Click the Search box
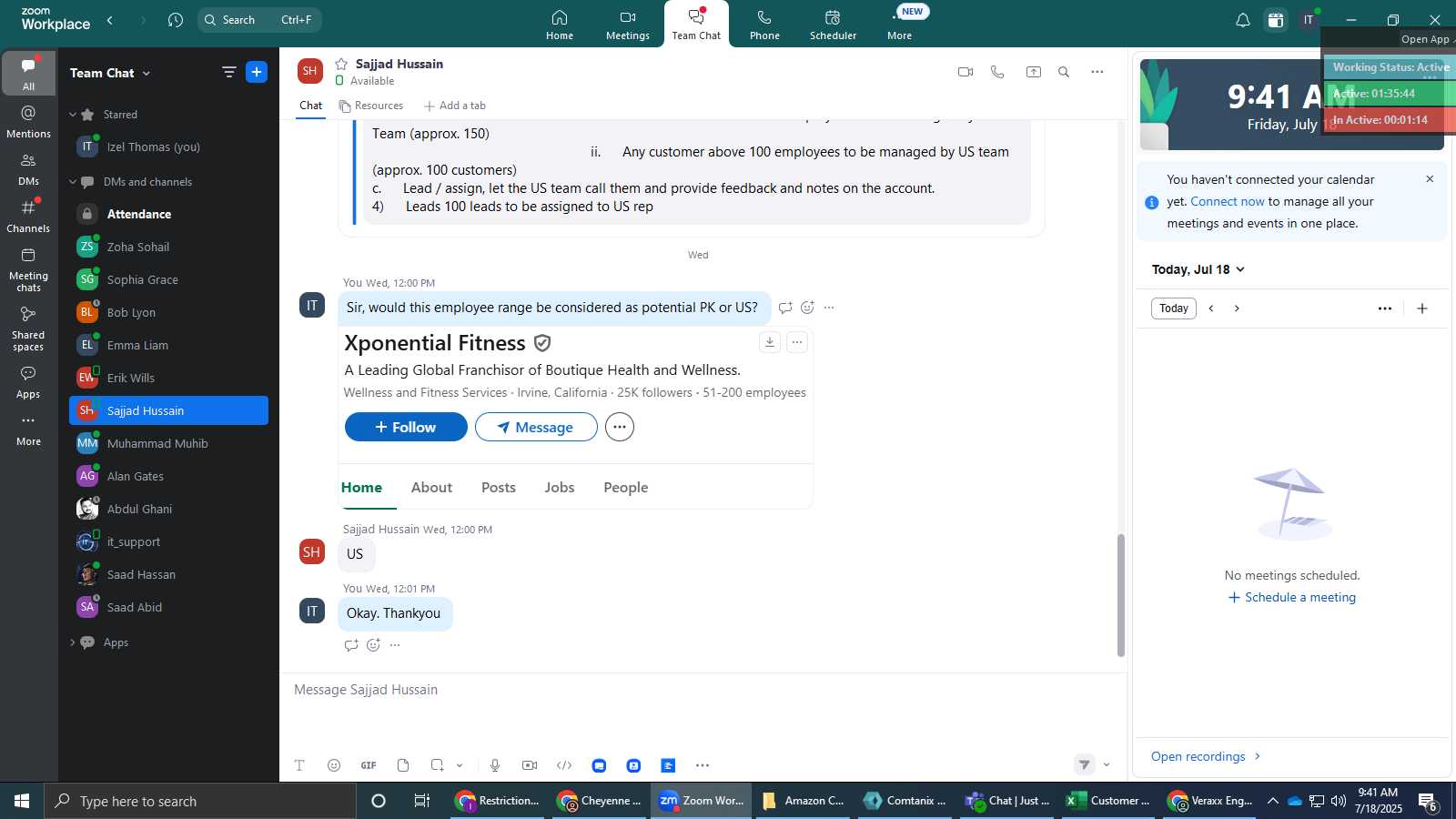The height and width of the screenshot is (819, 1456). [x=259, y=20]
